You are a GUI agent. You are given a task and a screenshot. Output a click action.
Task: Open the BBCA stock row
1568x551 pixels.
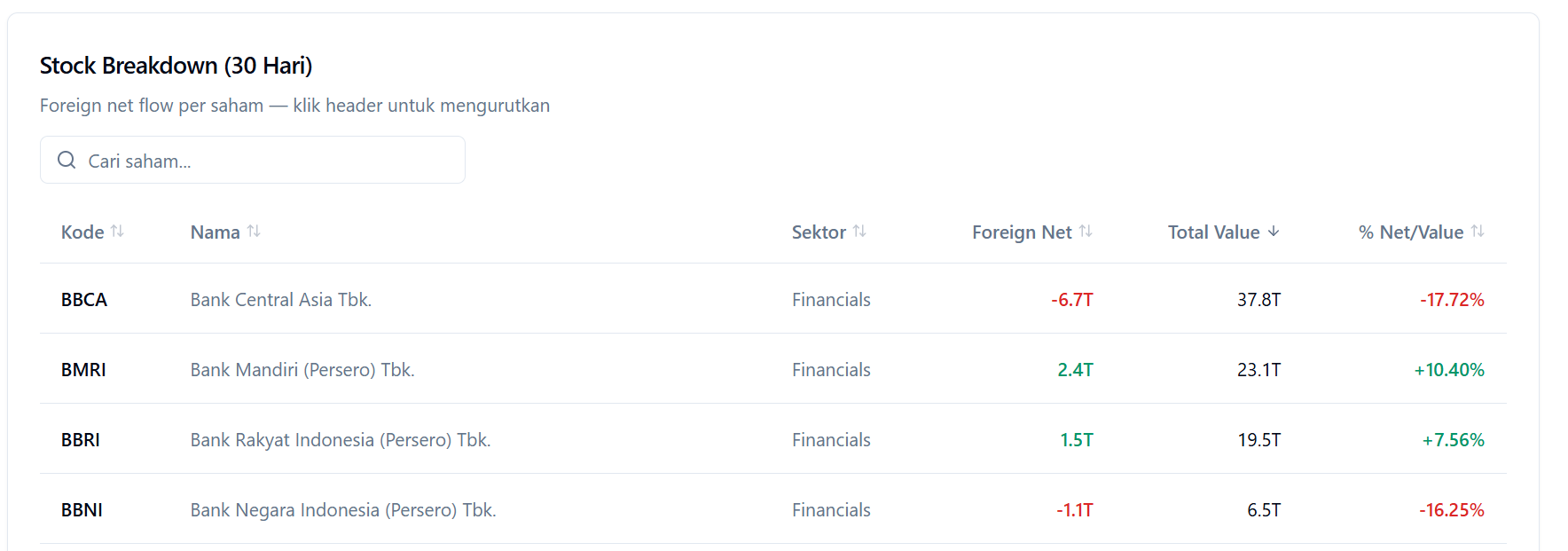(84, 300)
